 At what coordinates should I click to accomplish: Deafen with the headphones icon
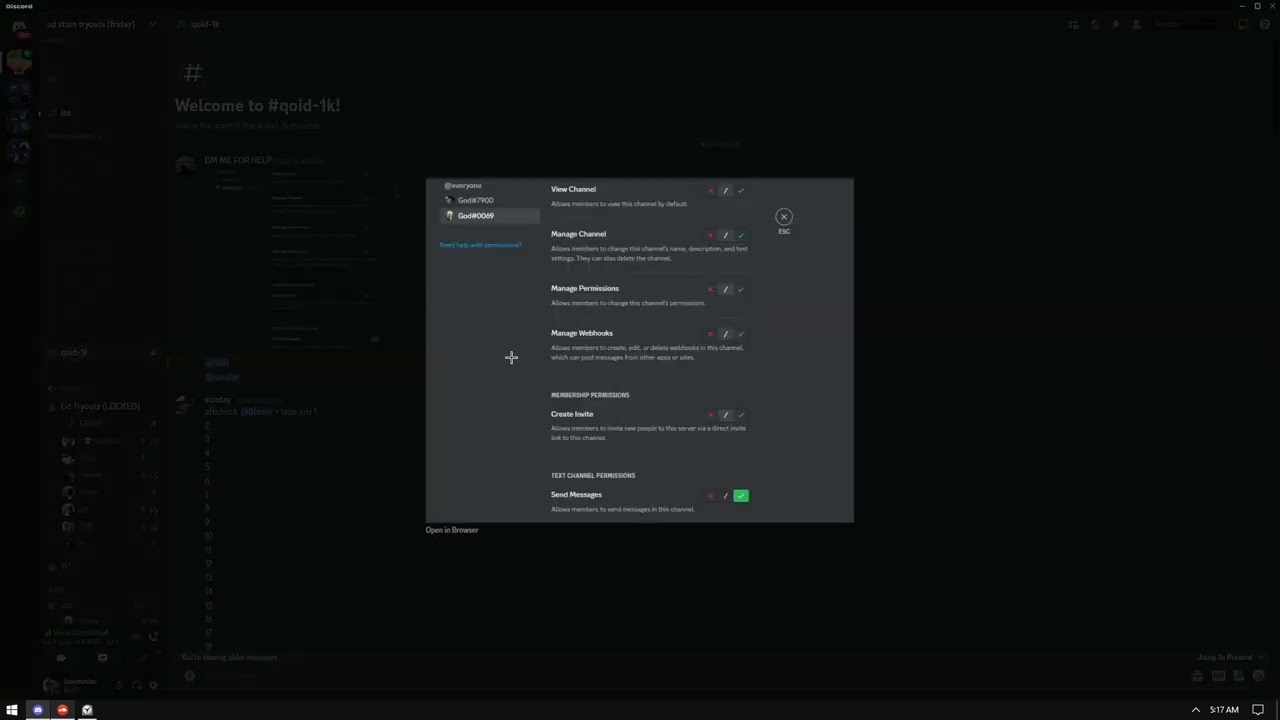tap(137, 685)
